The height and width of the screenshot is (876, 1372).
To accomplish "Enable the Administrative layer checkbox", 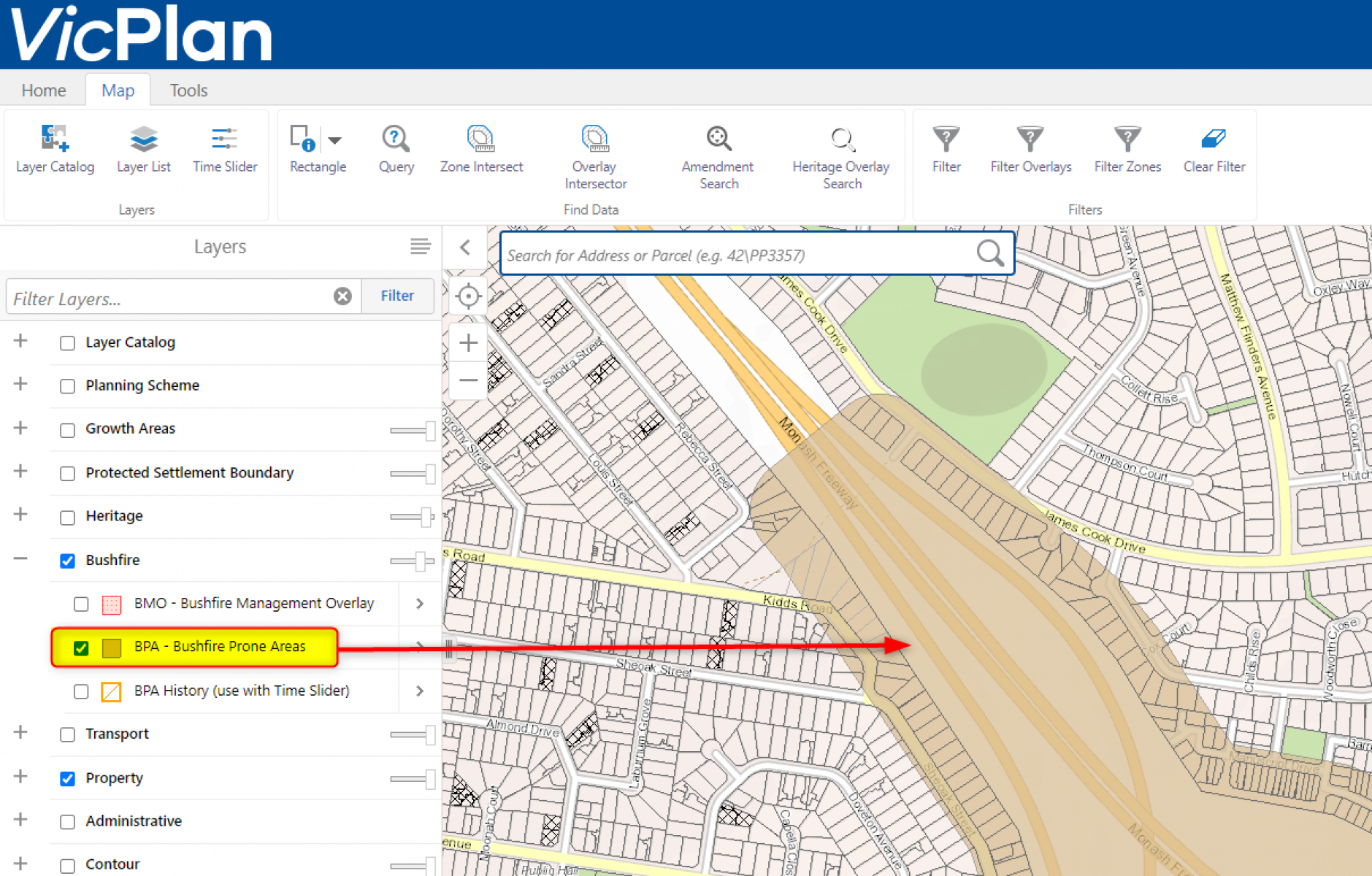I will click(67, 822).
